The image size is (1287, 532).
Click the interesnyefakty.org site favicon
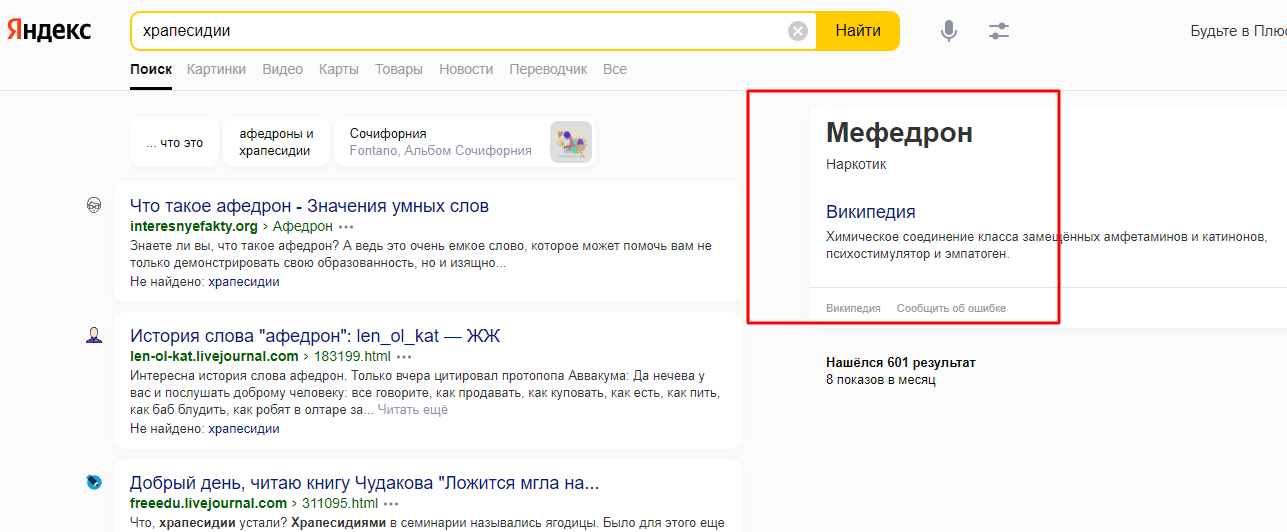click(x=94, y=206)
